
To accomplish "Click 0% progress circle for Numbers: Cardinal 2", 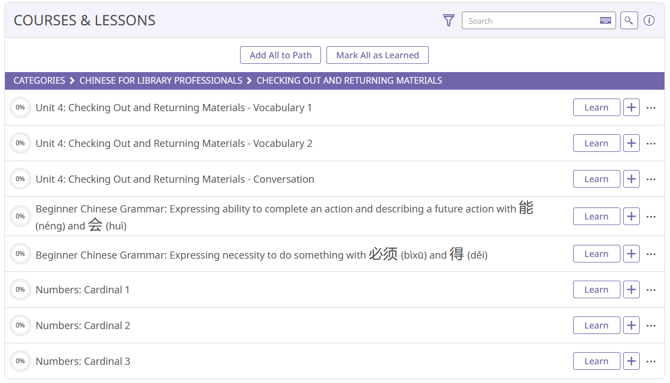I will click(20, 325).
